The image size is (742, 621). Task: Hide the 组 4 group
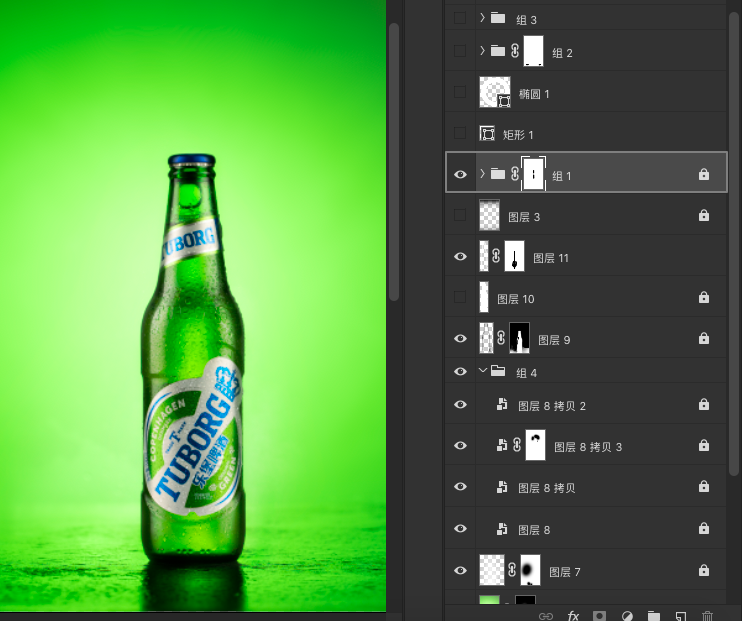(460, 372)
